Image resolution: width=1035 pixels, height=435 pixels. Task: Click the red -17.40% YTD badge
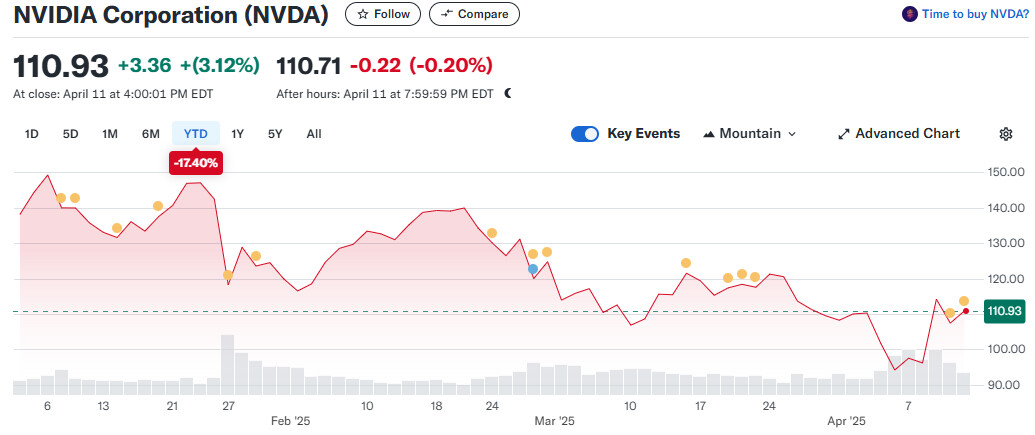coord(196,161)
